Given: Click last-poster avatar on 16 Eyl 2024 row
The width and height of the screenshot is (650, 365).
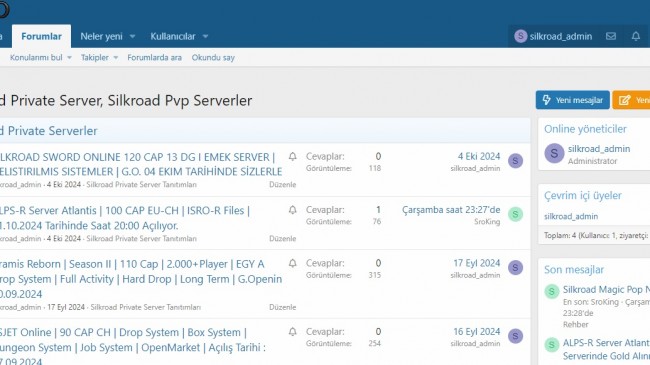Looking at the screenshot, I should coord(515,336).
